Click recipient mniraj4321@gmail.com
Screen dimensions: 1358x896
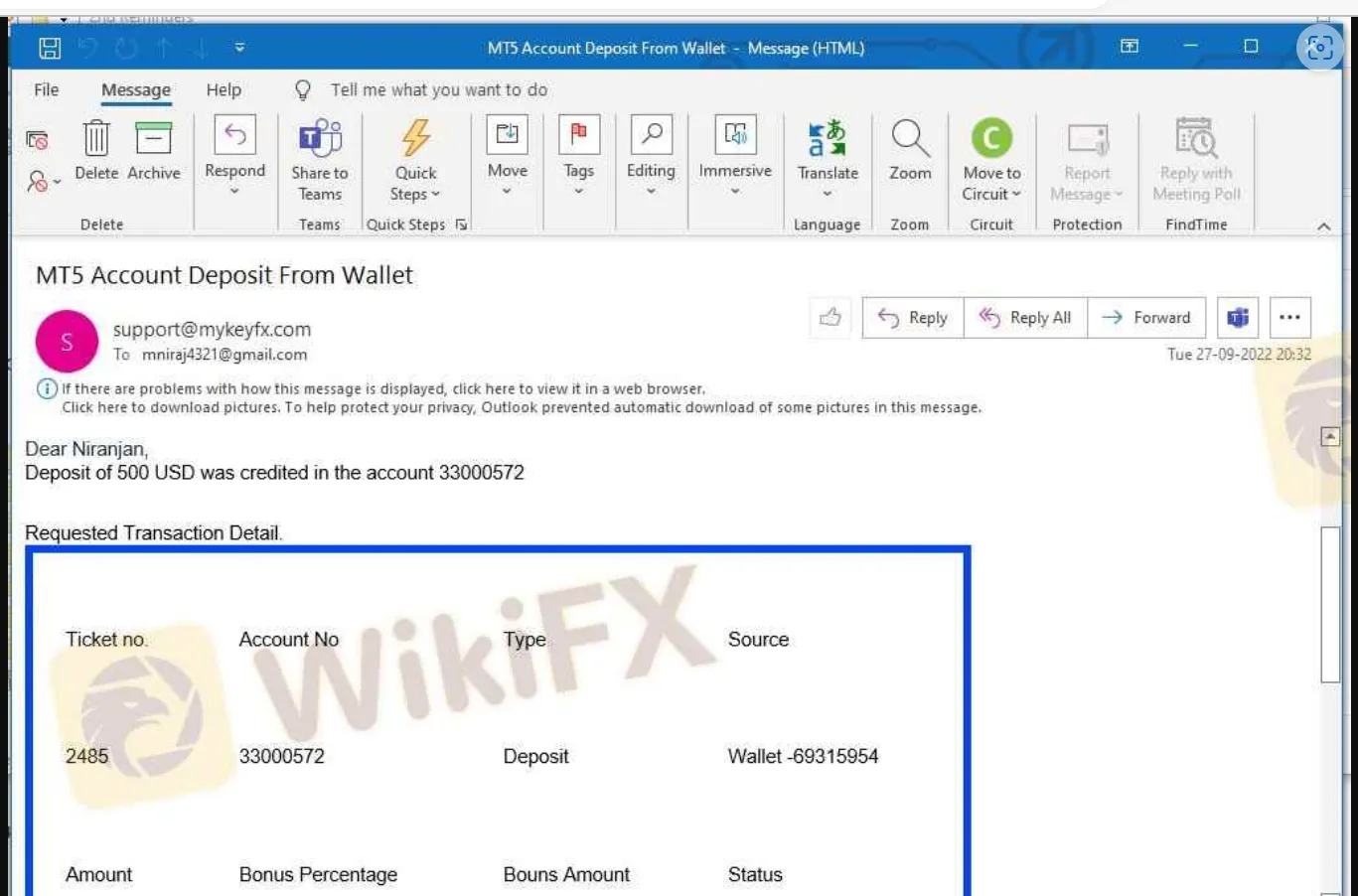[225, 355]
